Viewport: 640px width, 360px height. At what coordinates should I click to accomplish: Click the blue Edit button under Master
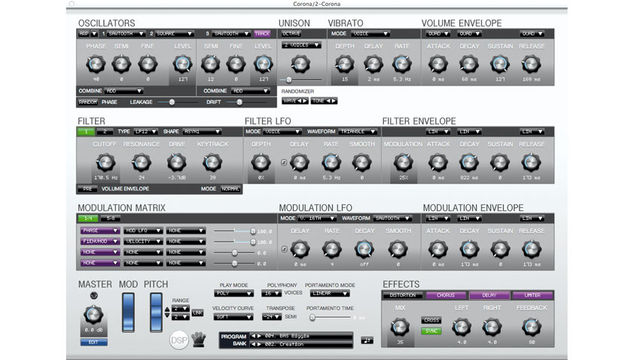pyautogui.click(x=94, y=342)
